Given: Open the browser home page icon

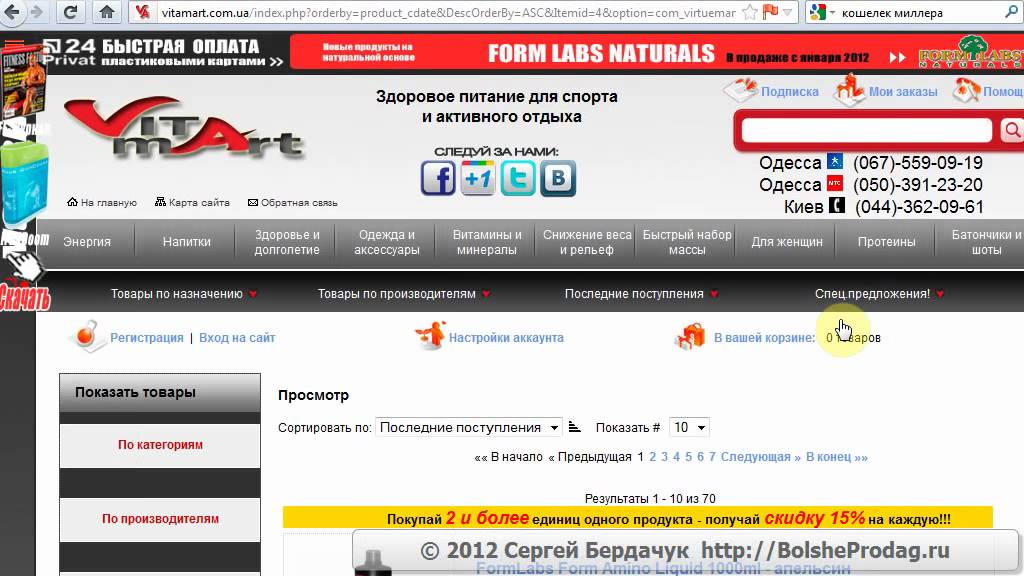Looking at the screenshot, I should (x=107, y=12).
